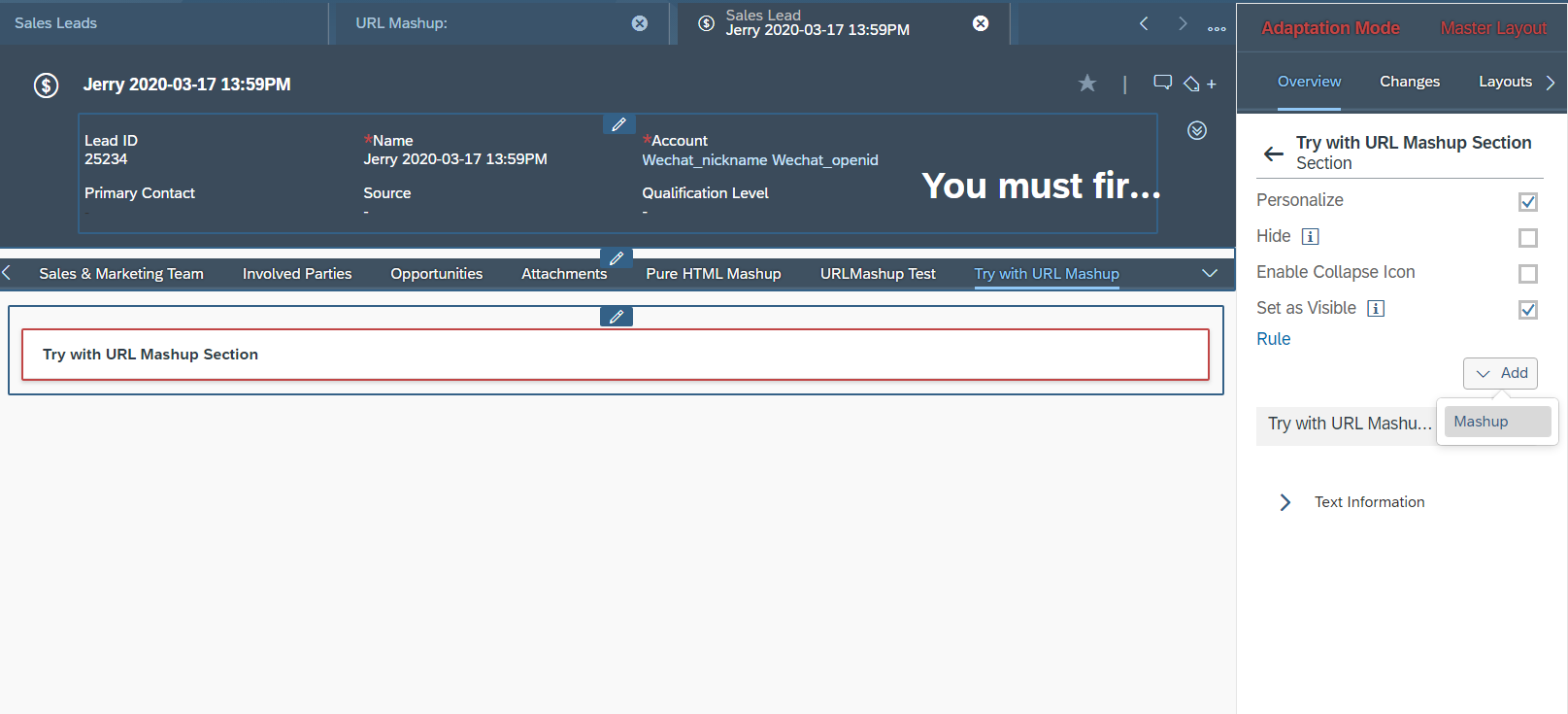Open the Pure HTML Mashup tab

click(714, 274)
